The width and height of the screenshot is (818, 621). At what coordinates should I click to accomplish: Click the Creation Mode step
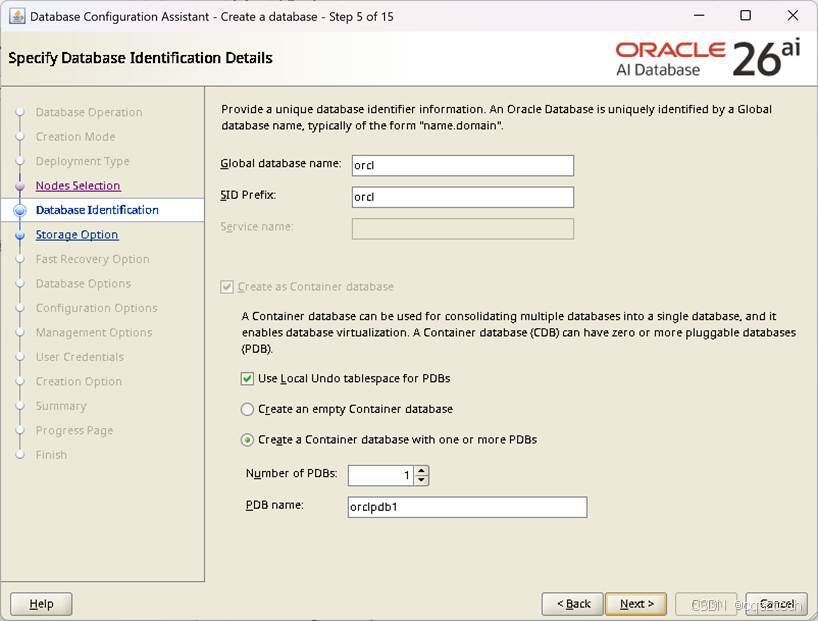tap(75, 137)
